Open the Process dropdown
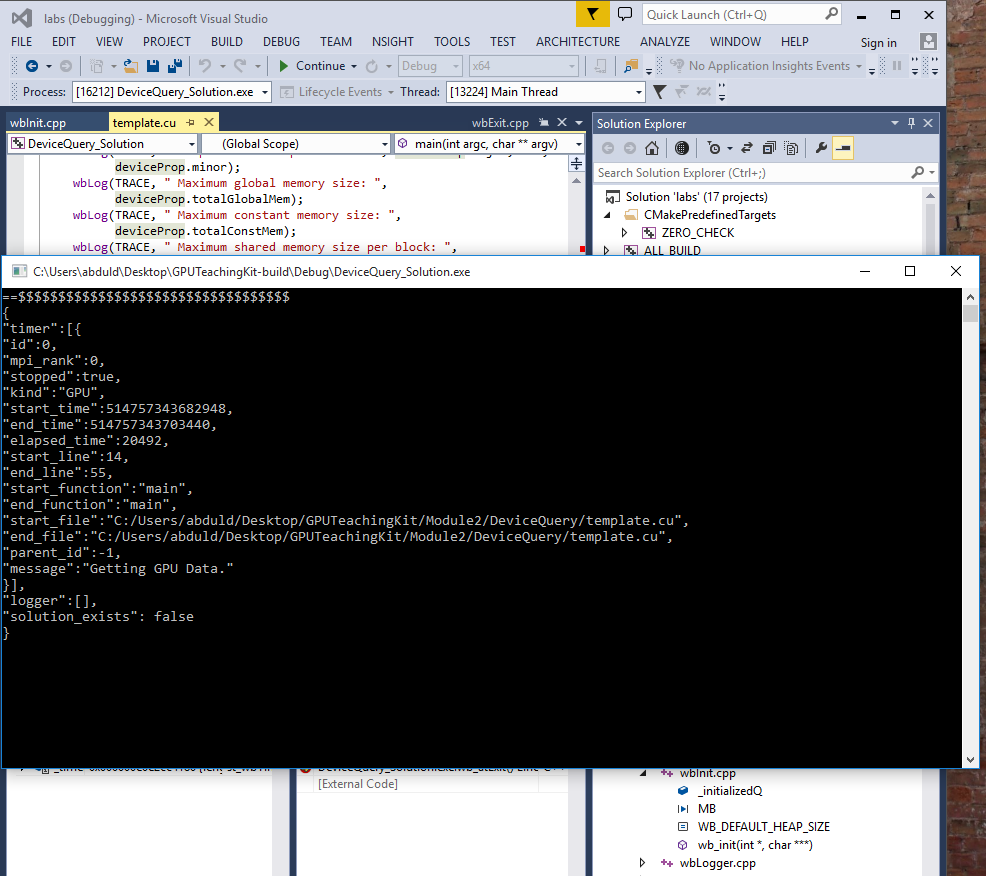 pos(265,92)
